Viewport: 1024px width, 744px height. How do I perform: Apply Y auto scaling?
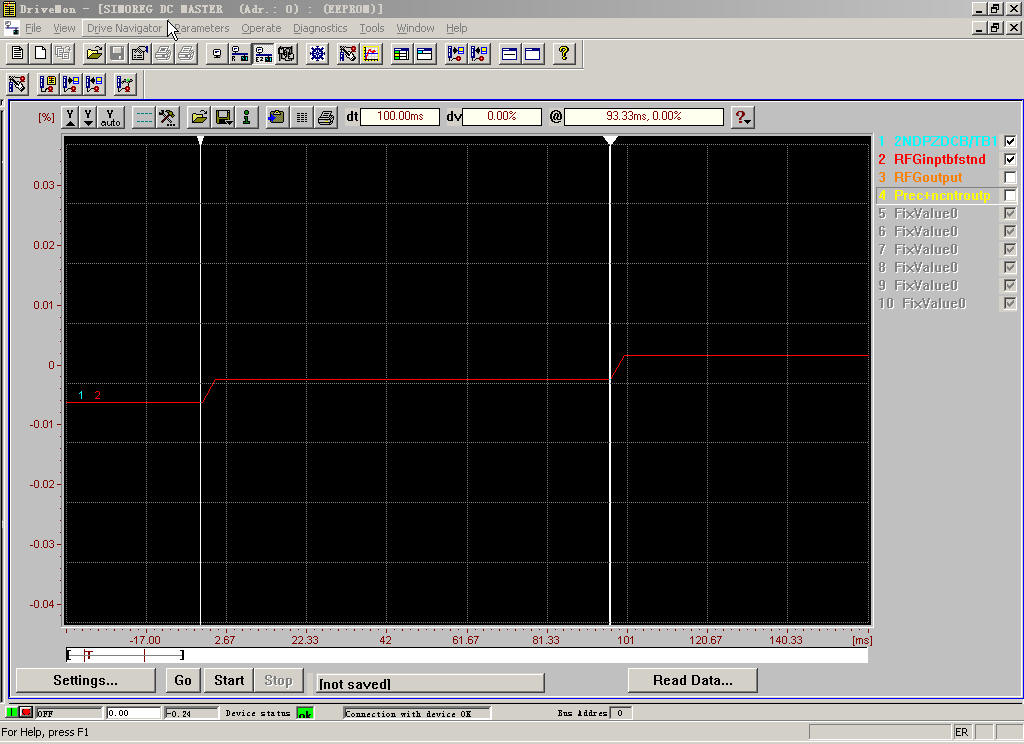(110, 118)
